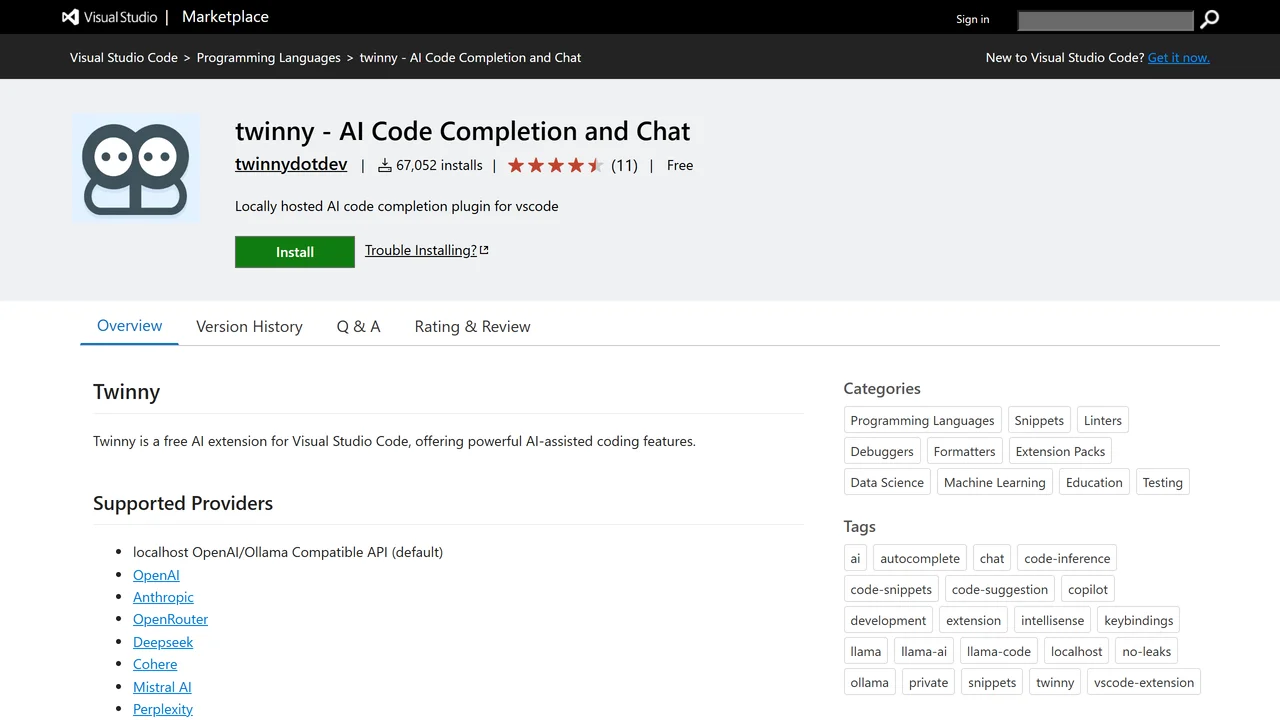Open the twinny extension logo image

click(136, 168)
